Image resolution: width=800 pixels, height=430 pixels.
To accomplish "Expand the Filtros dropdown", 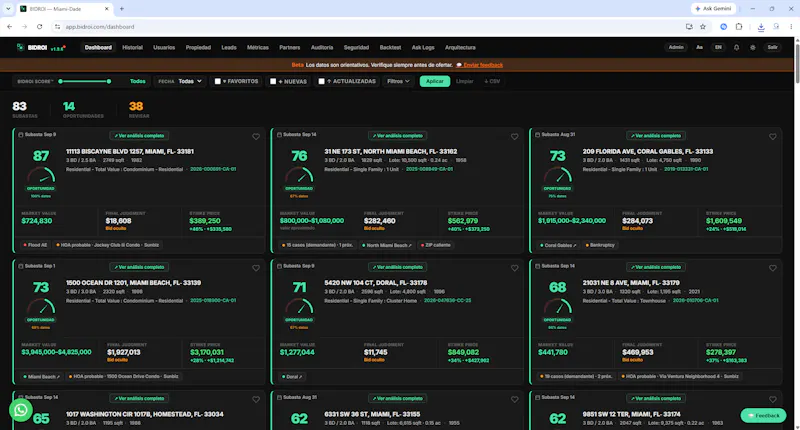I will point(398,81).
